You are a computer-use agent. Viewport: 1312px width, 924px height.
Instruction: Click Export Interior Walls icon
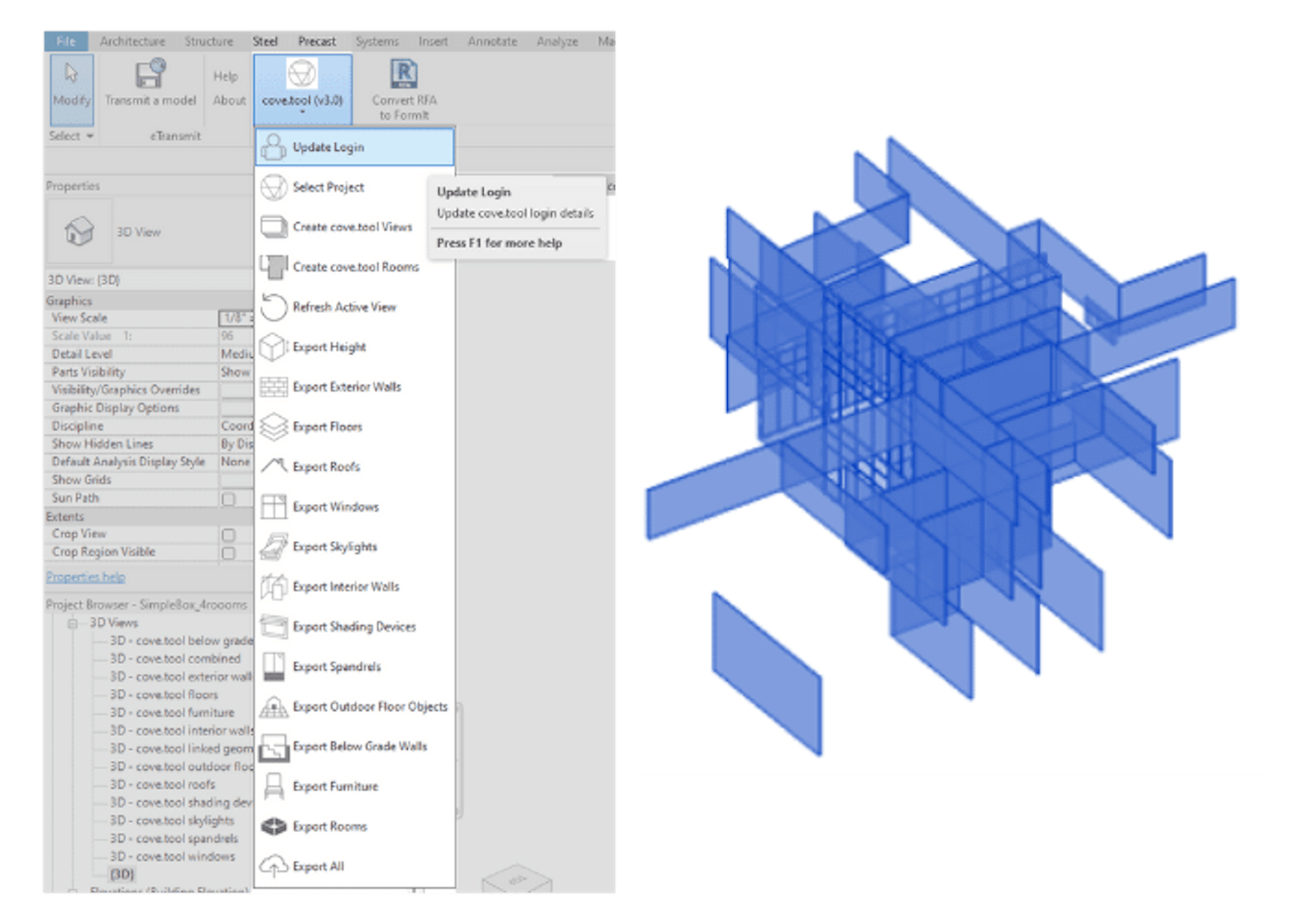point(274,586)
